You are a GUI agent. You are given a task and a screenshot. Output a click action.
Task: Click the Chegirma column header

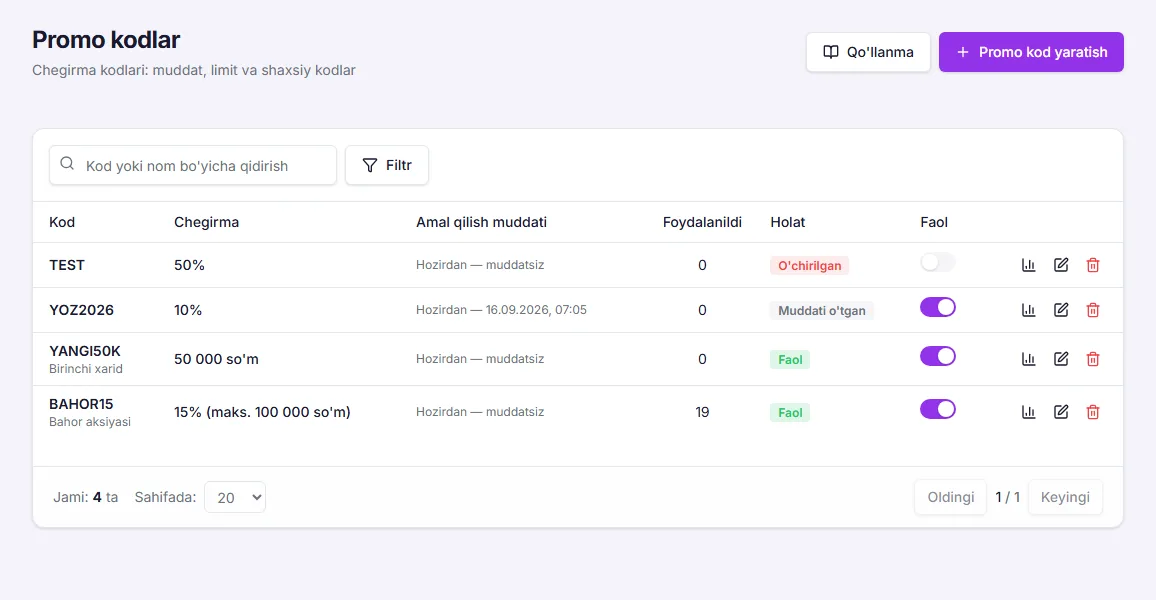click(x=206, y=223)
